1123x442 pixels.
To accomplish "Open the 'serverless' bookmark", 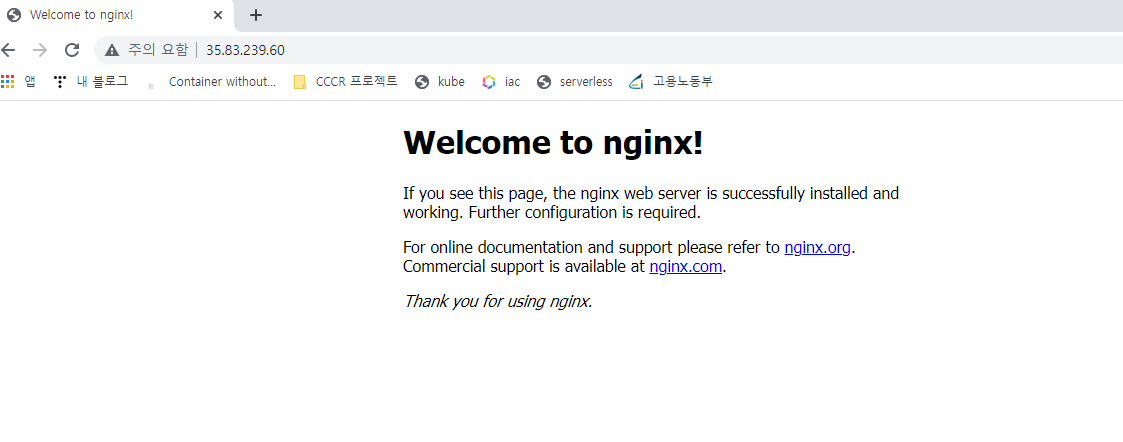I will tap(574, 82).
